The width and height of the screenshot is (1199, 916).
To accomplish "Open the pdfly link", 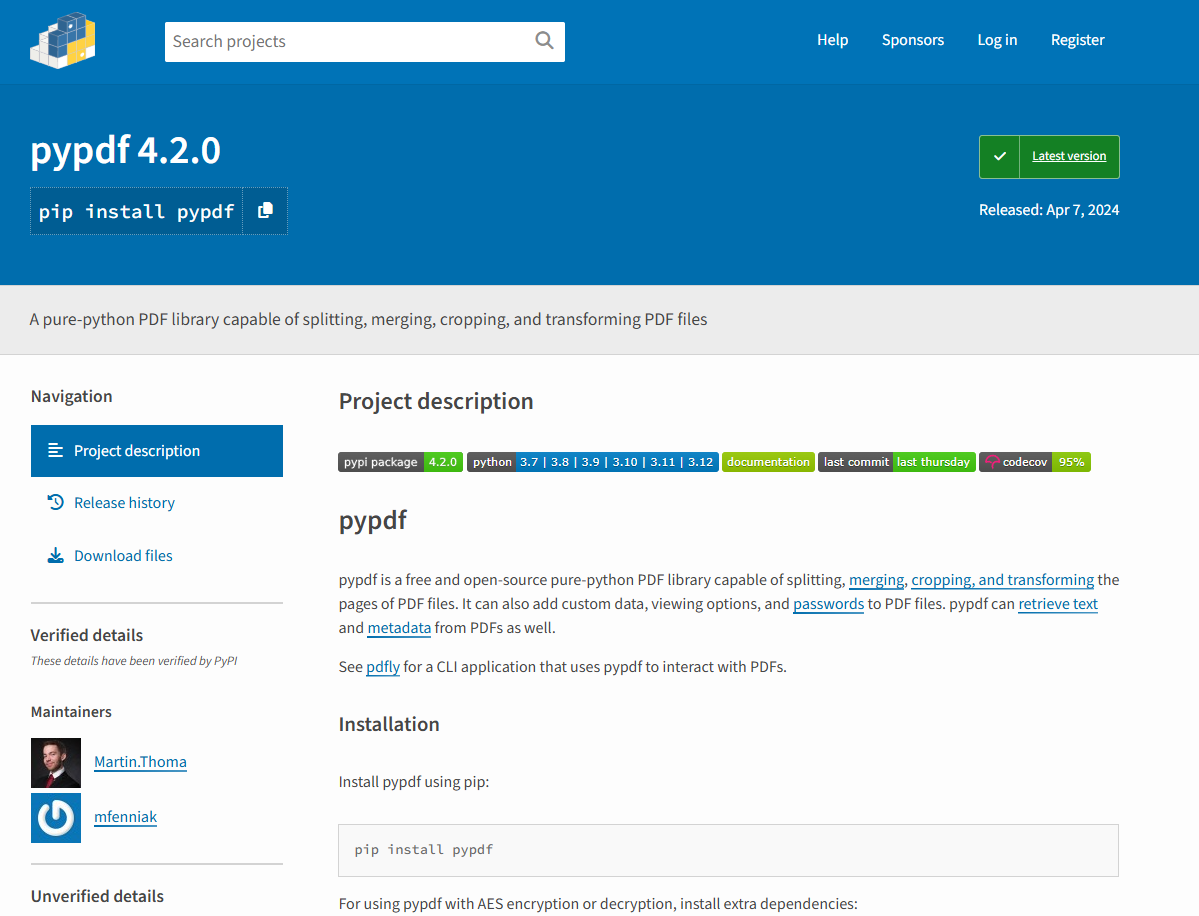I will click(x=383, y=667).
